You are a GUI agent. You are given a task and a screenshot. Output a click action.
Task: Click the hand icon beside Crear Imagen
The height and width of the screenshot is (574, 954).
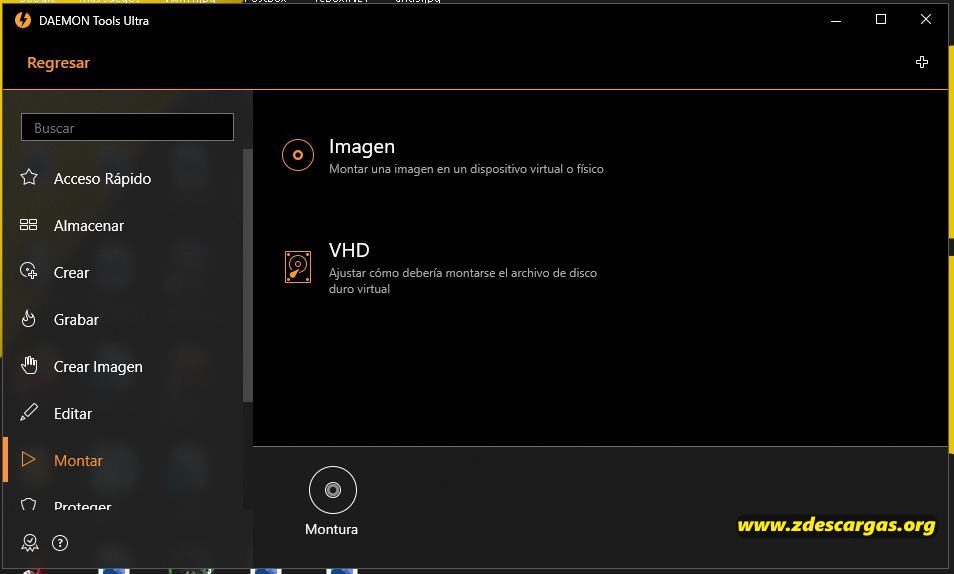click(x=29, y=365)
